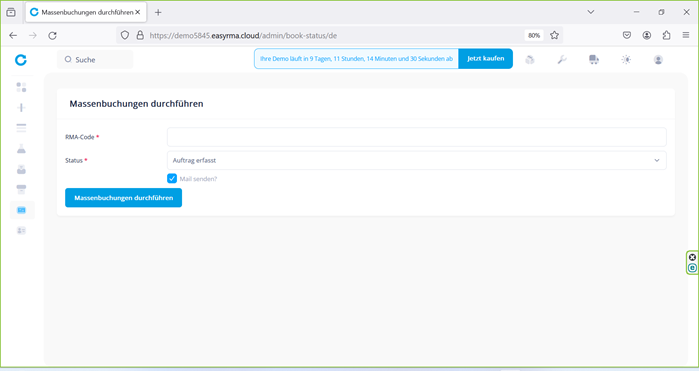Open the dashboard grid icon in sidebar
Viewport: 699px width, 371px height.
[x=21, y=87]
